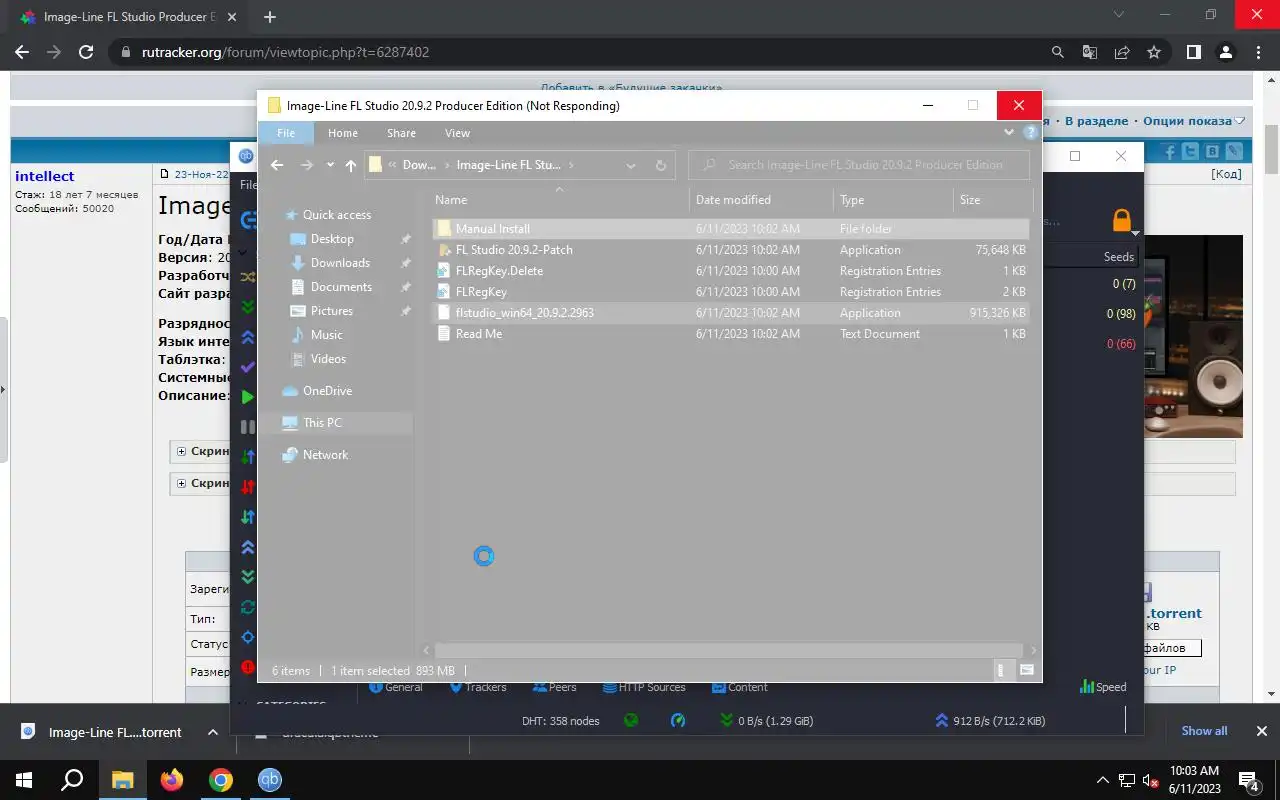Open Windows notification center
The image size is (1280, 800).
coord(1249,781)
